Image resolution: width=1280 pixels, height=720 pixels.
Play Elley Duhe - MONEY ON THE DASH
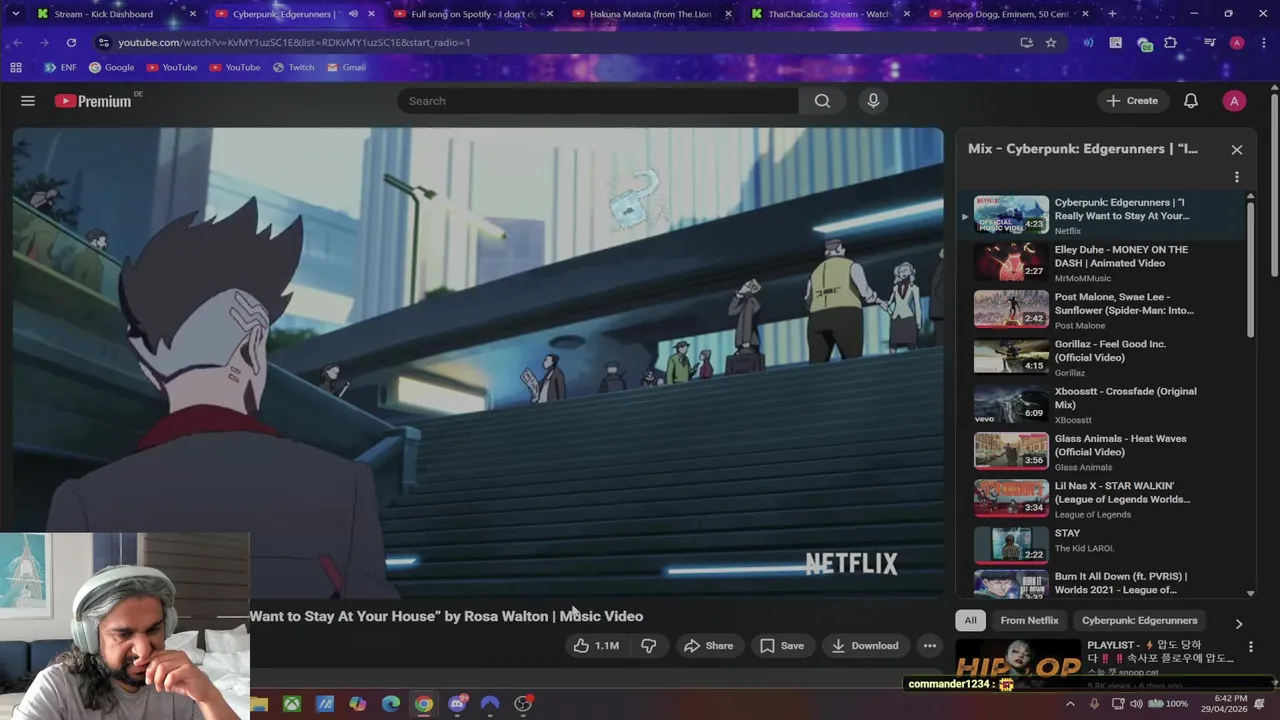[x=1100, y=263]
